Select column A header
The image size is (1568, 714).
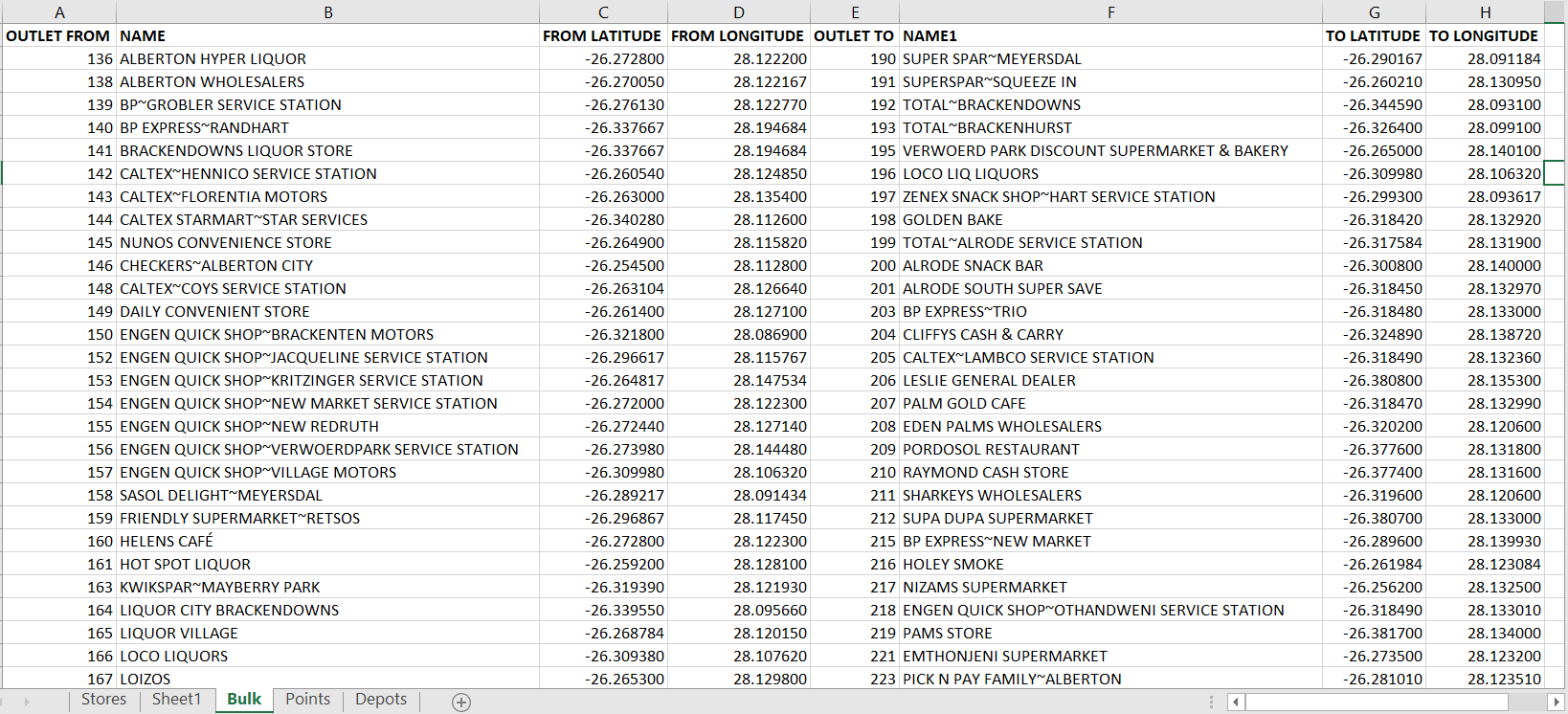59,12
